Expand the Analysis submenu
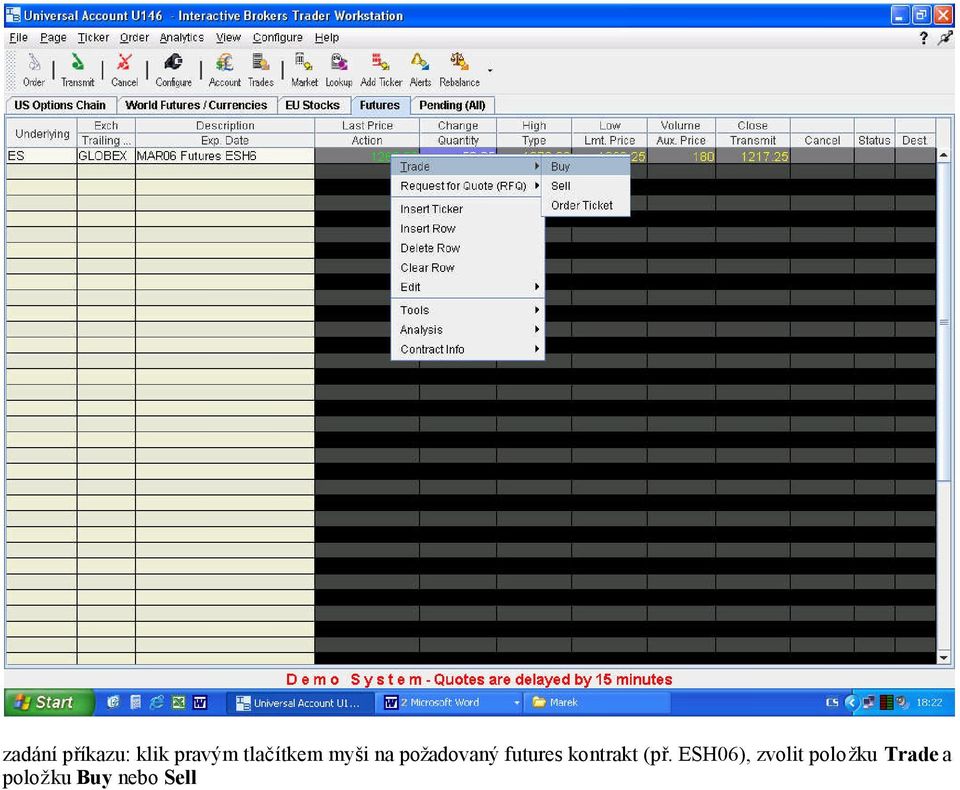960x790 pixels. [468, 330]
